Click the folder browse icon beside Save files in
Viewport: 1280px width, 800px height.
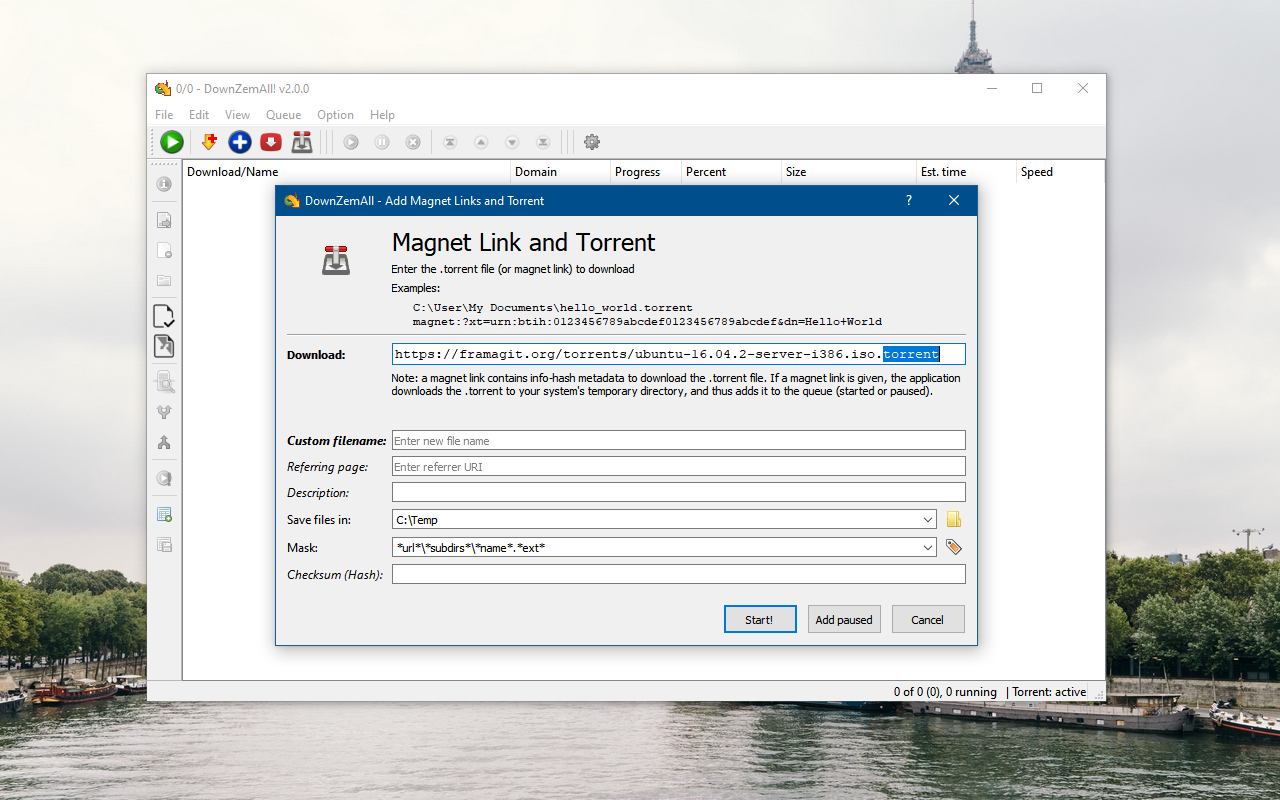coord(954,519)
